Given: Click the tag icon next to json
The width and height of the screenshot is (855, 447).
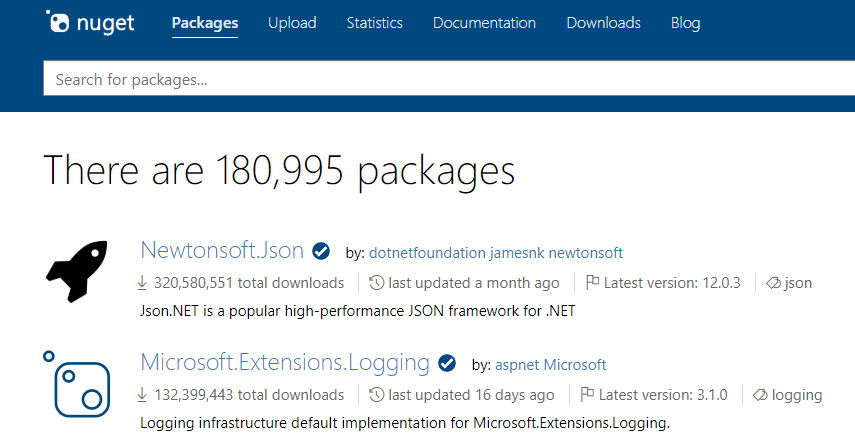Looking at the screenshot, I should point(772,283).
